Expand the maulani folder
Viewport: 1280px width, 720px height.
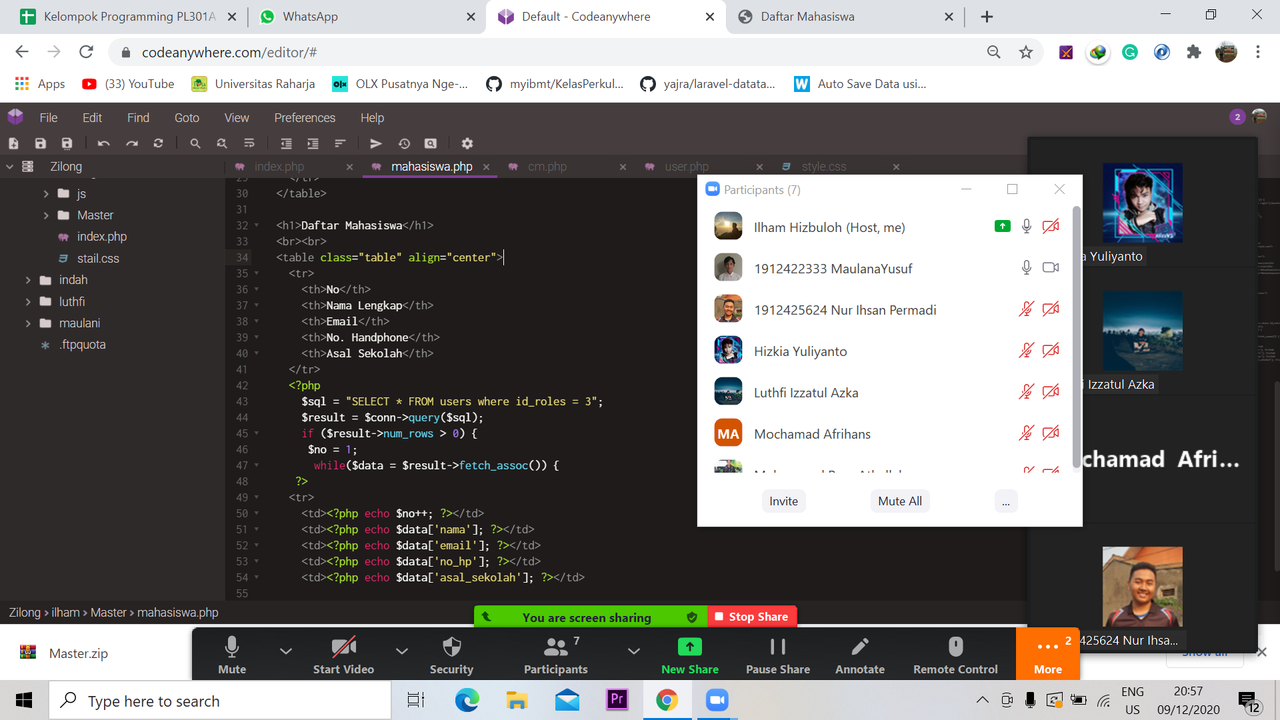28,323
